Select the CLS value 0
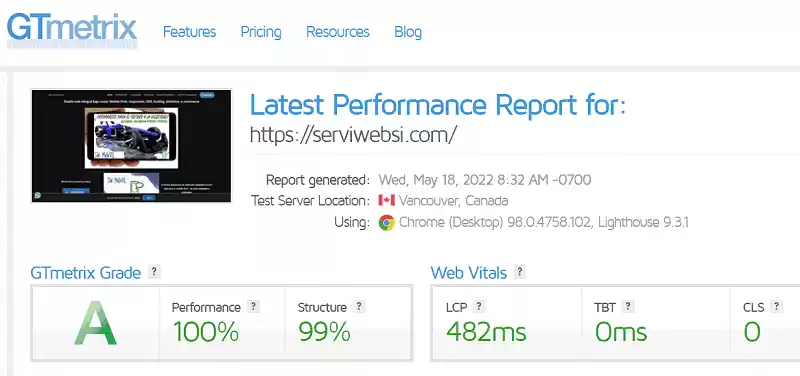Image resolution: width=800 pixels, height=376 pixels. tap(752, 332)
